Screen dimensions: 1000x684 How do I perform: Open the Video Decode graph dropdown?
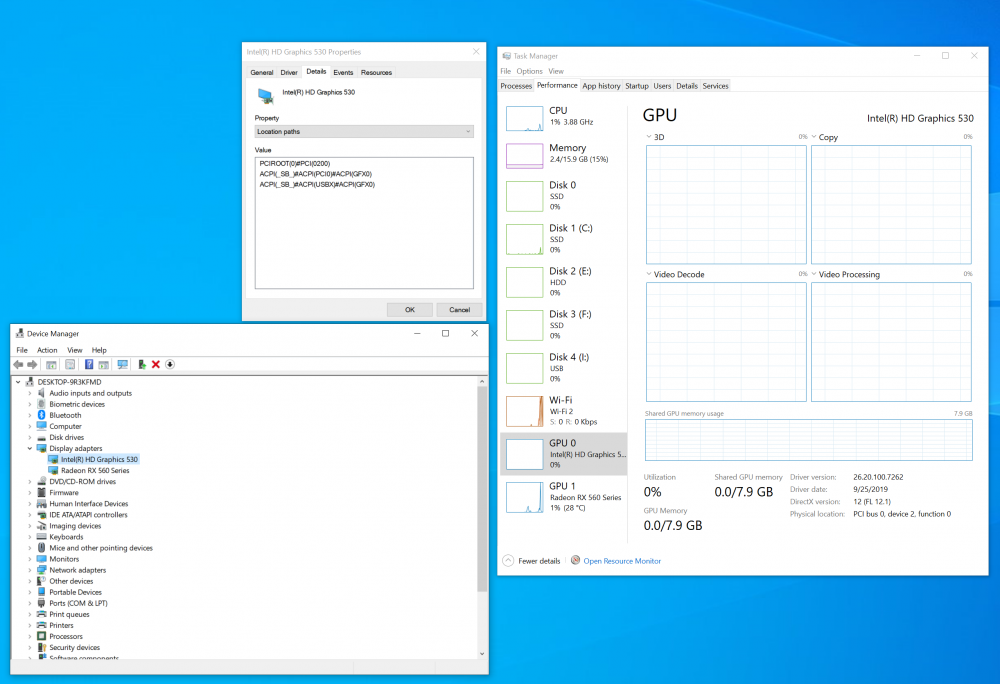(649, 274)
